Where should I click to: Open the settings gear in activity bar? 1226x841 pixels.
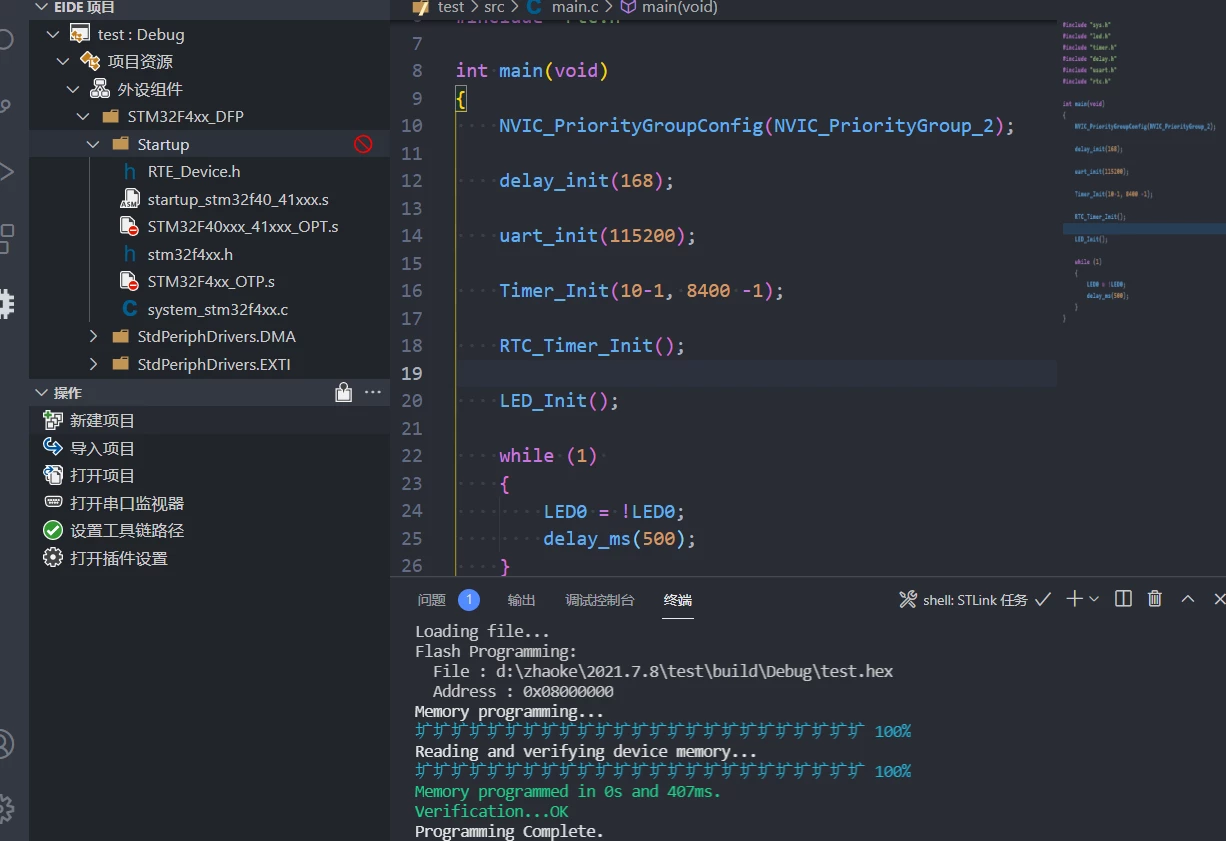6,808
